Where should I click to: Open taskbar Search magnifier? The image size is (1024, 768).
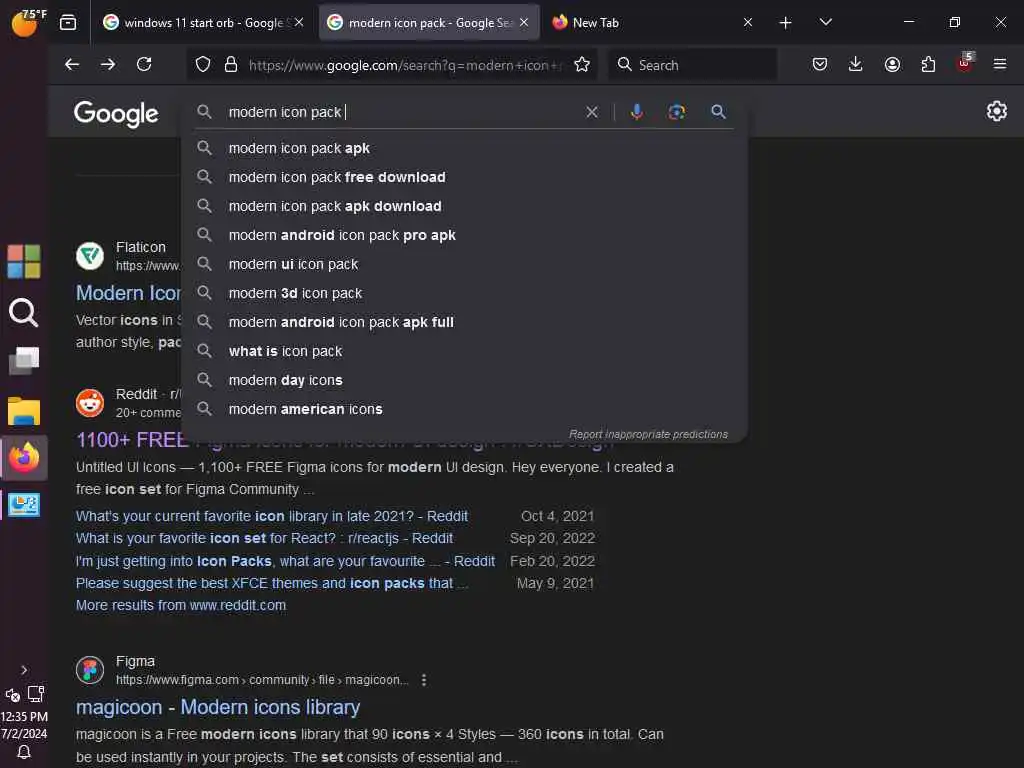pyautogui.click(x=24, y=312)
